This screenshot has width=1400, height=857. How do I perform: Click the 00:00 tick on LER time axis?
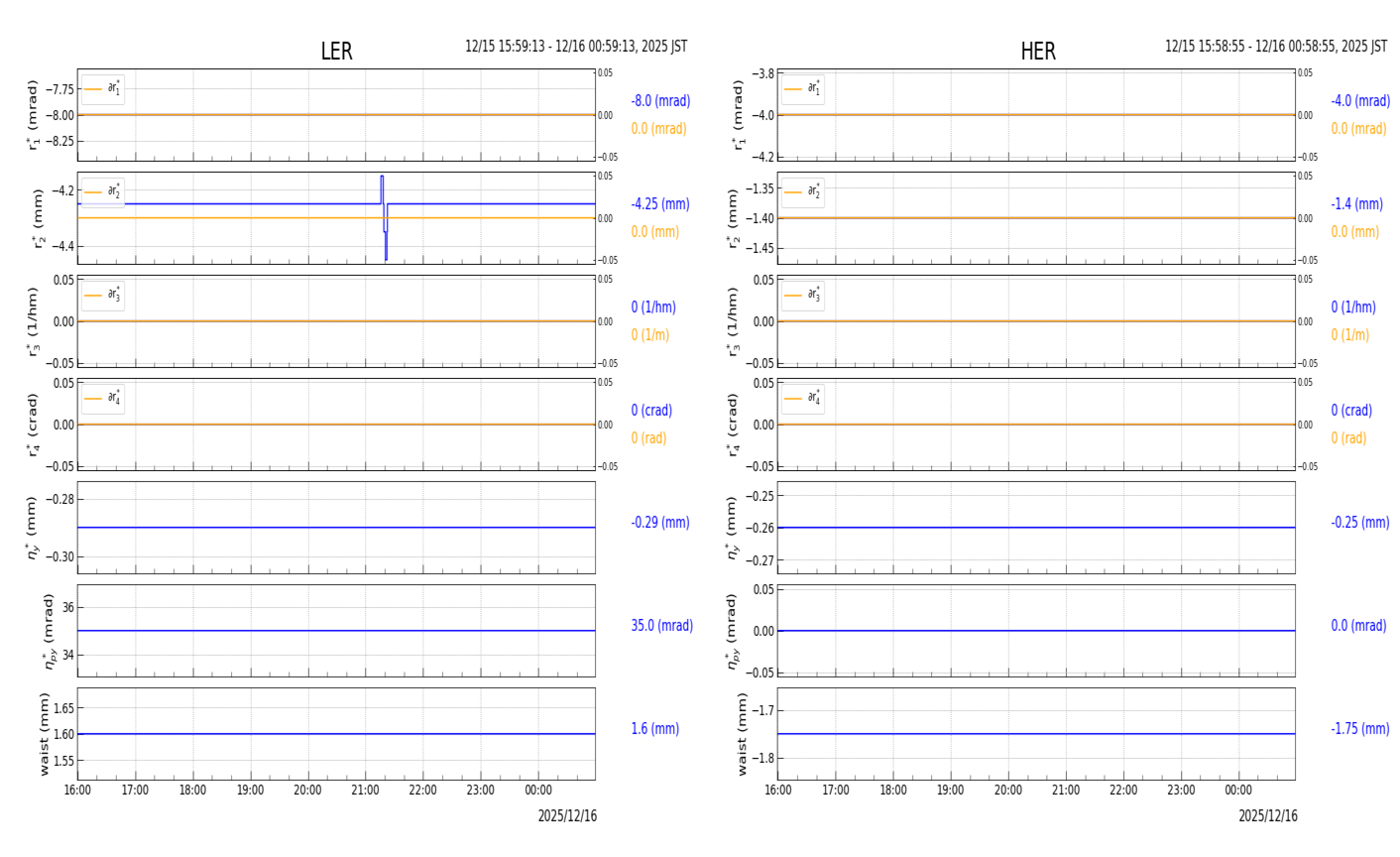538,791
